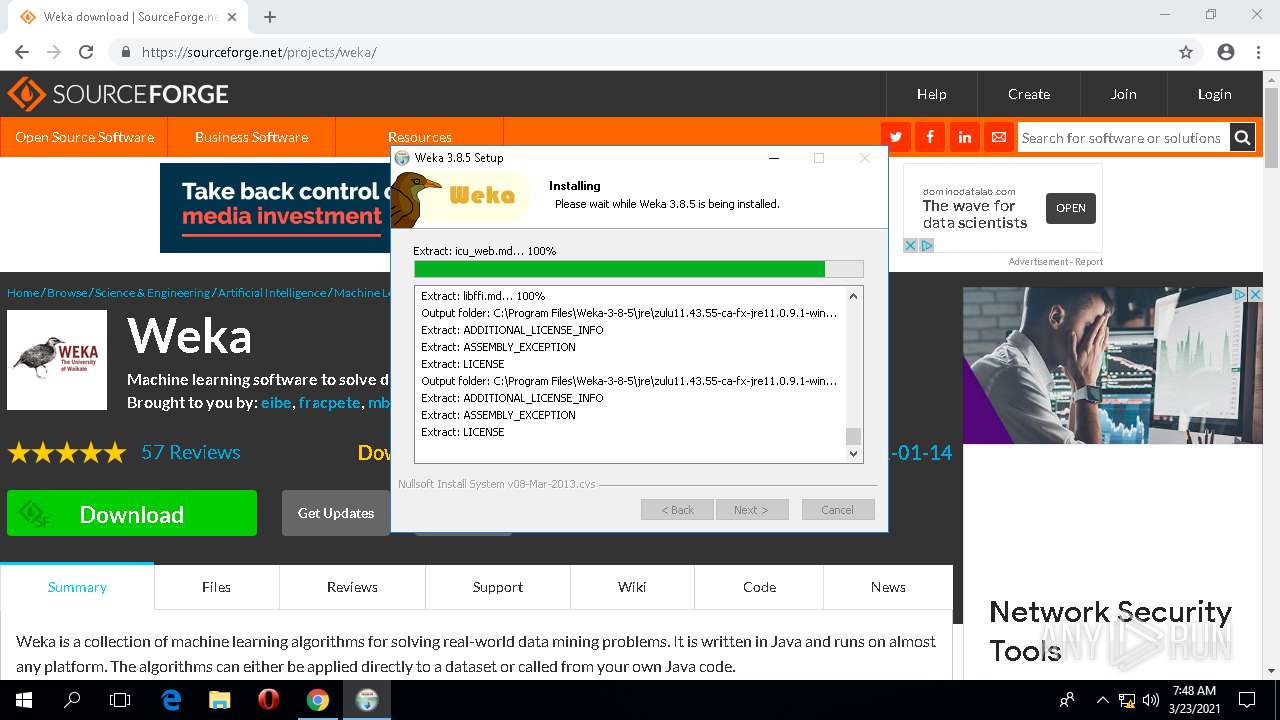Viewport: 1280px width, 720px height.
Task: Open Task View on taskbar
Action: point(120,700)
